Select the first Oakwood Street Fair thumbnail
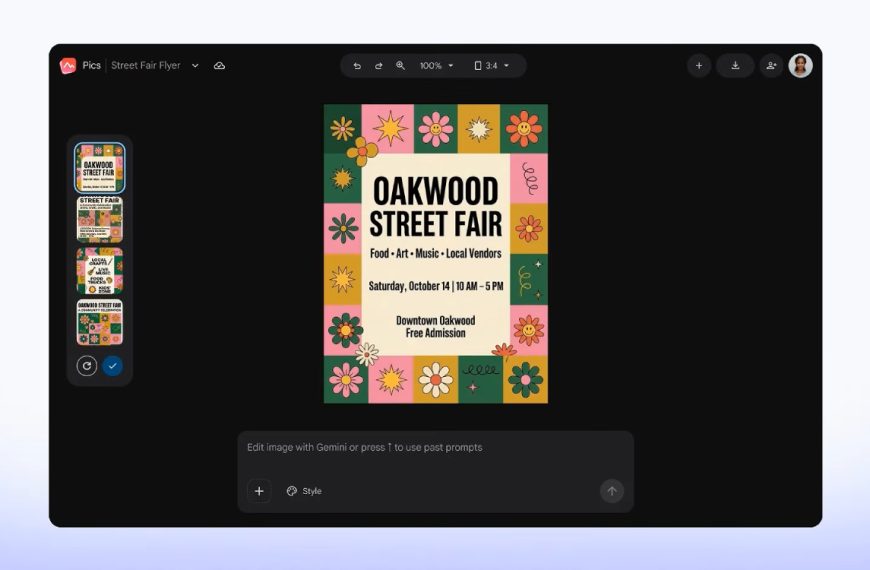This screenshot has width=870, height=570. 100,168
